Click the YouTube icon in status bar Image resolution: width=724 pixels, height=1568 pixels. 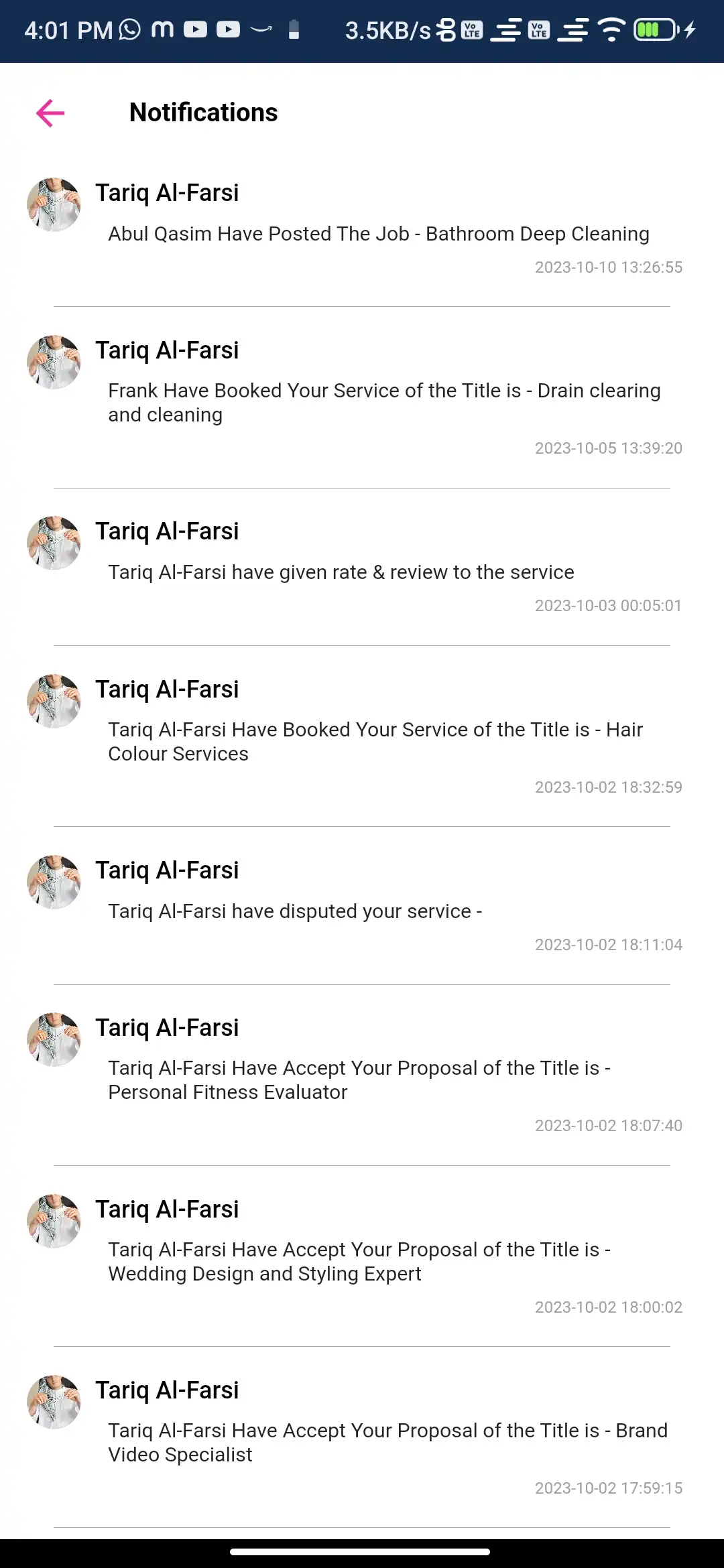click(195, 29)
